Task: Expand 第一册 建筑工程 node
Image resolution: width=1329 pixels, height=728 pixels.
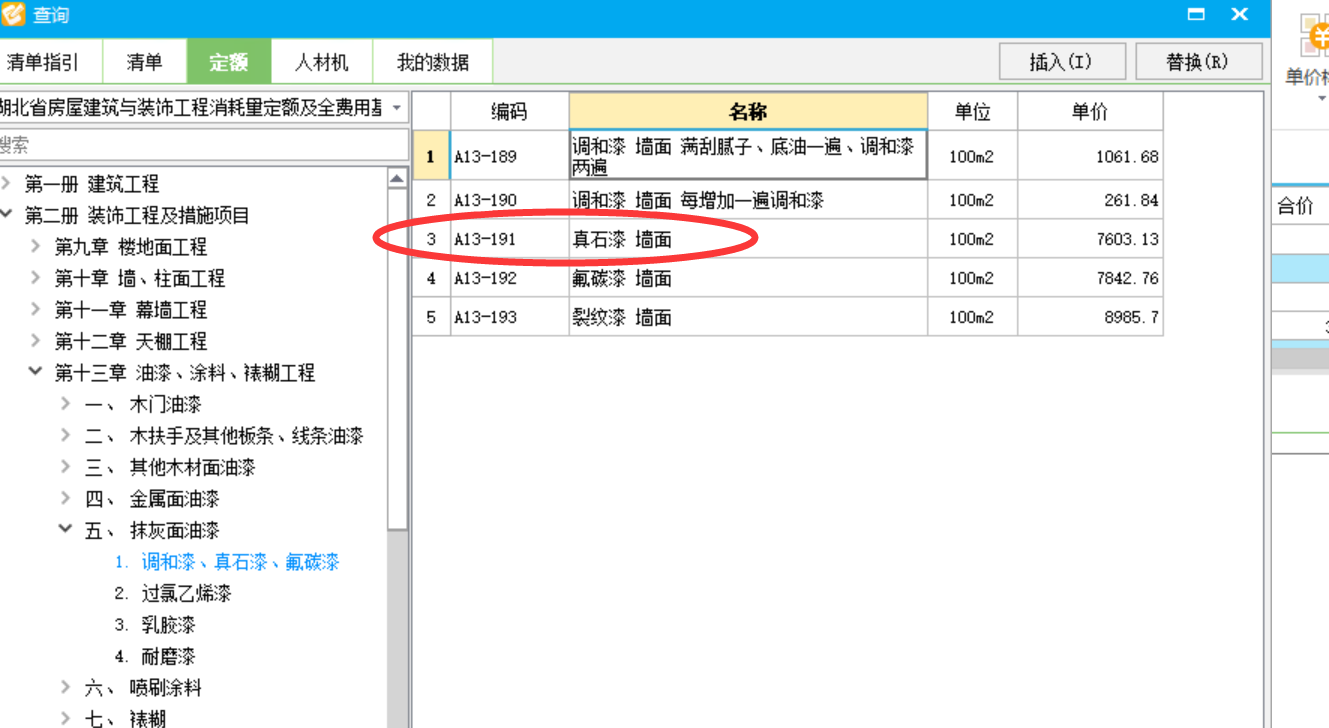Action: coord(7,184)
